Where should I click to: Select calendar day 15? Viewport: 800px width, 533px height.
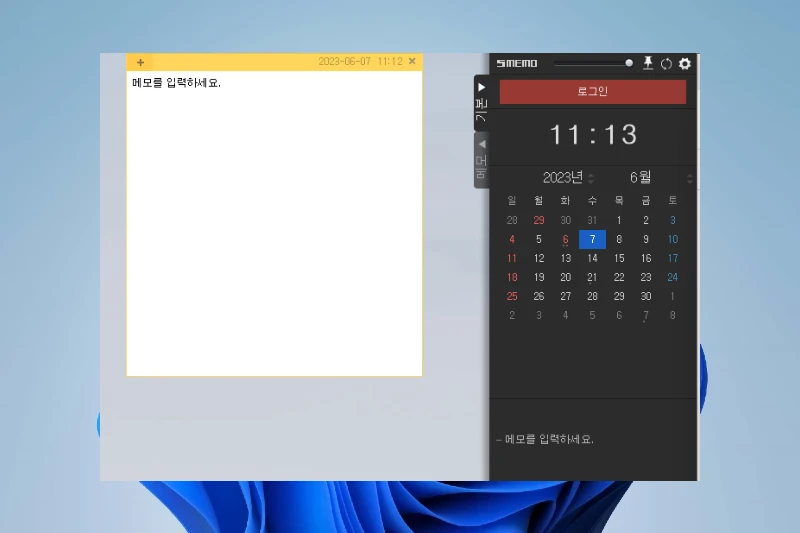pyautogui.click(x=619, y=259)
